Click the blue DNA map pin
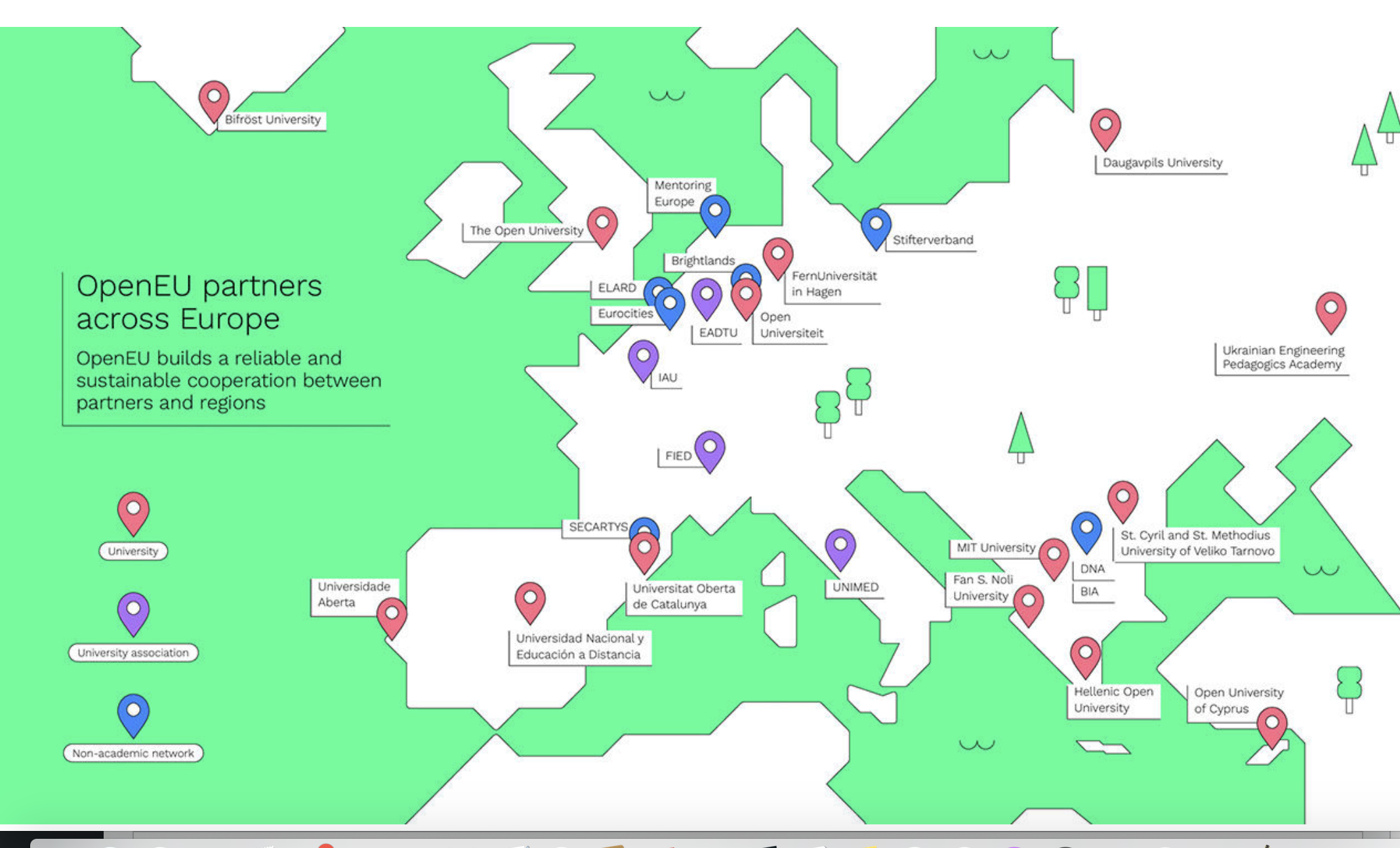 click(x=1086, y=532)
